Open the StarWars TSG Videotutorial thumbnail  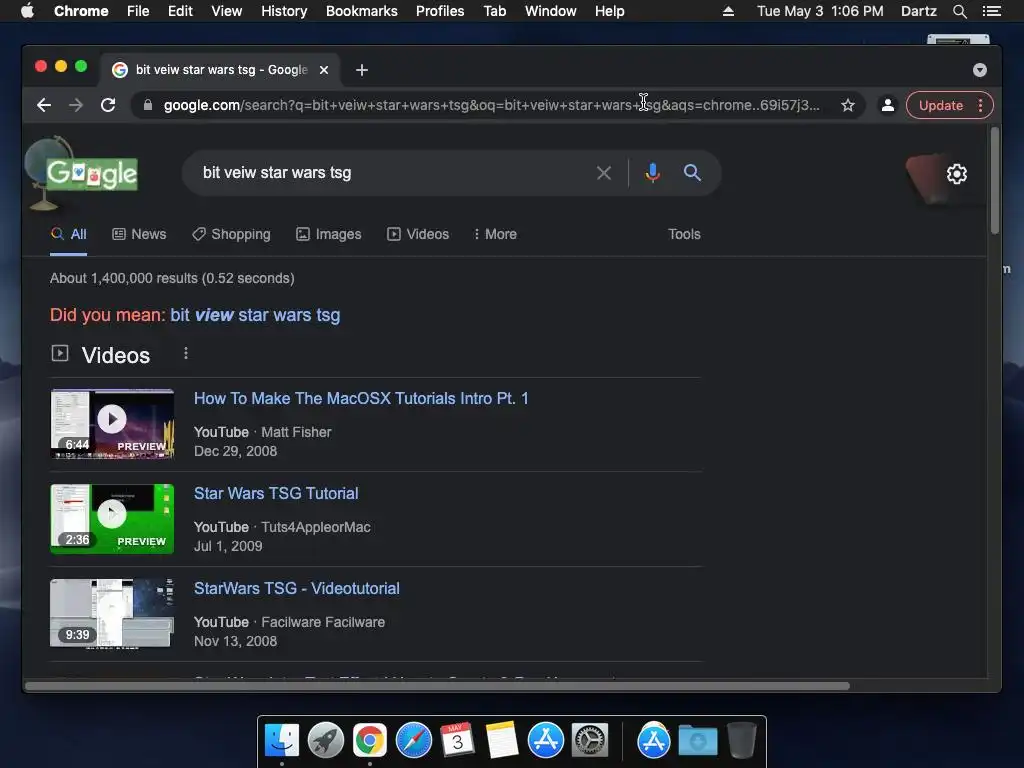112,613
